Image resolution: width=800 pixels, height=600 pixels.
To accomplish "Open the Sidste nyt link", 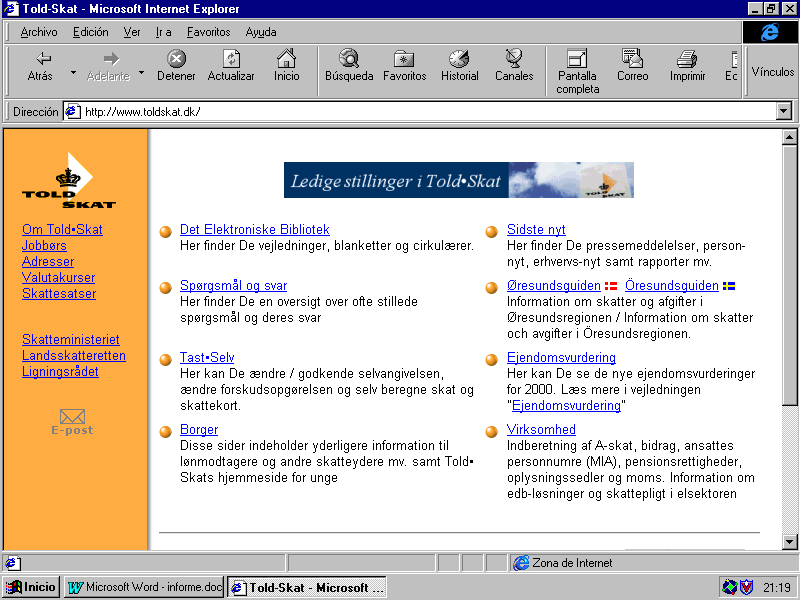I will [536, 230].
